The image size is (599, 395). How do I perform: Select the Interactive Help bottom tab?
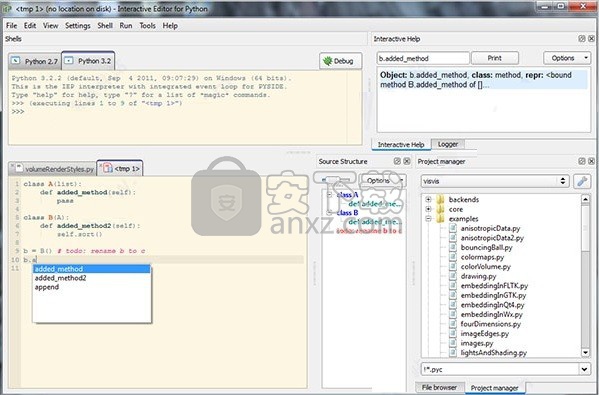click(401, 144)
